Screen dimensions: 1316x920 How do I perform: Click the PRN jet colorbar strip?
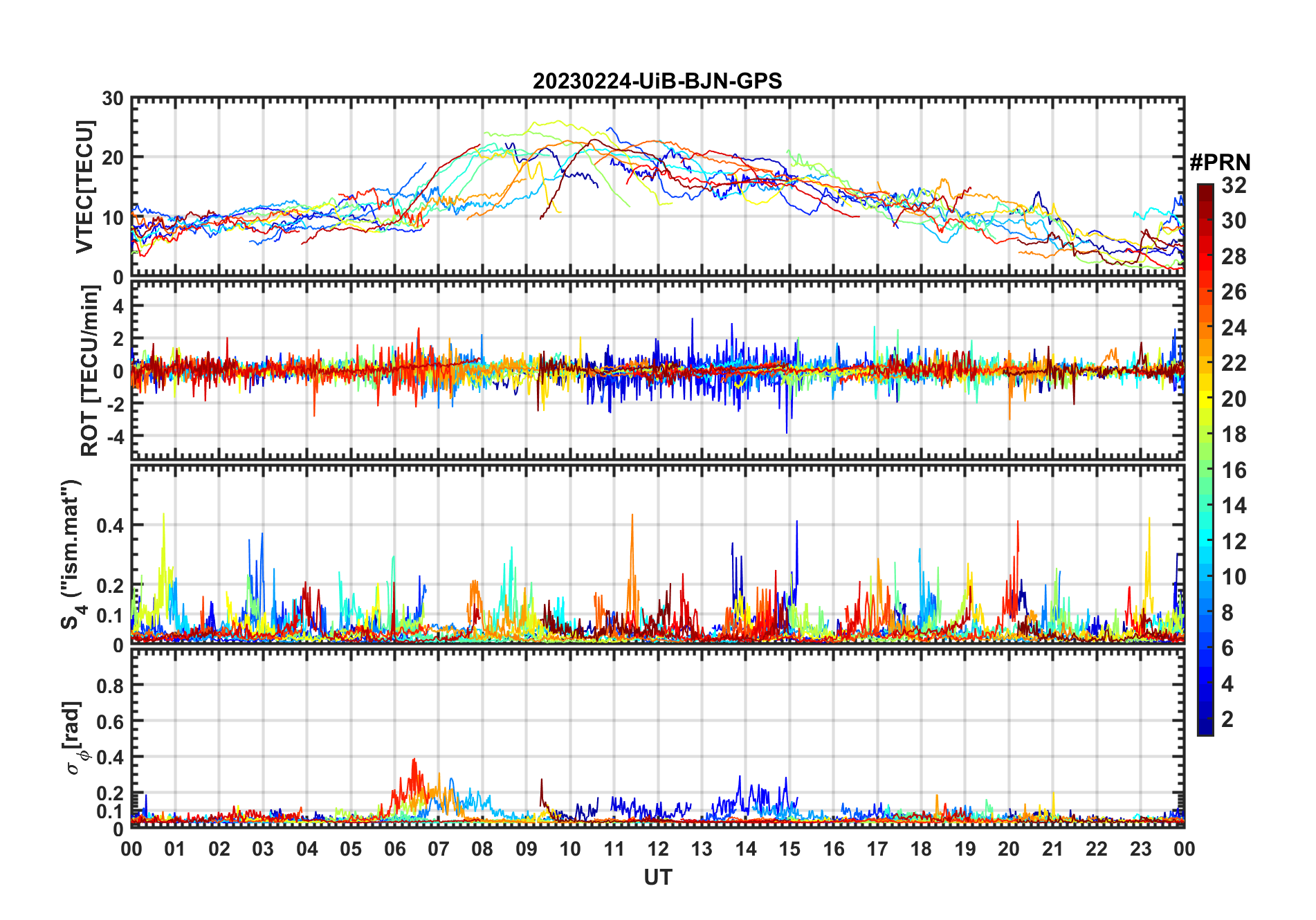click(x=1205, y=459)
